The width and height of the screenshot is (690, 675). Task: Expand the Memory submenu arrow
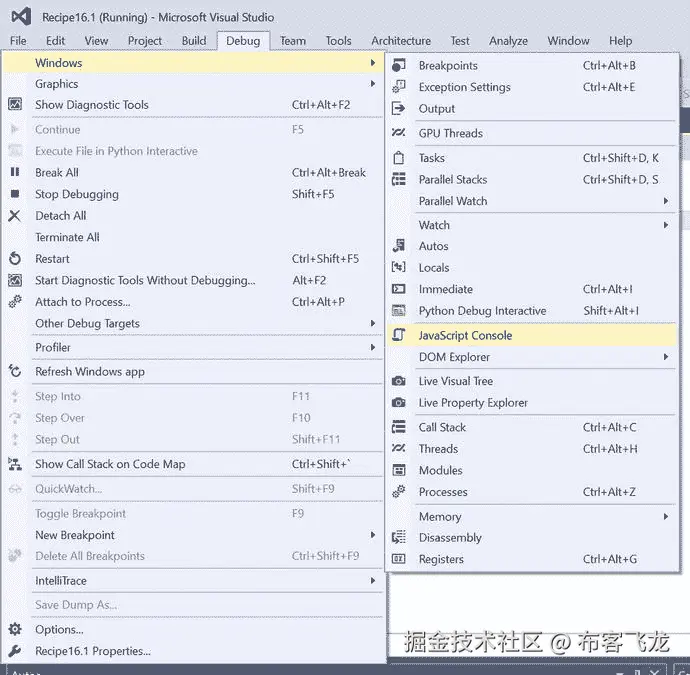(666, 517)
